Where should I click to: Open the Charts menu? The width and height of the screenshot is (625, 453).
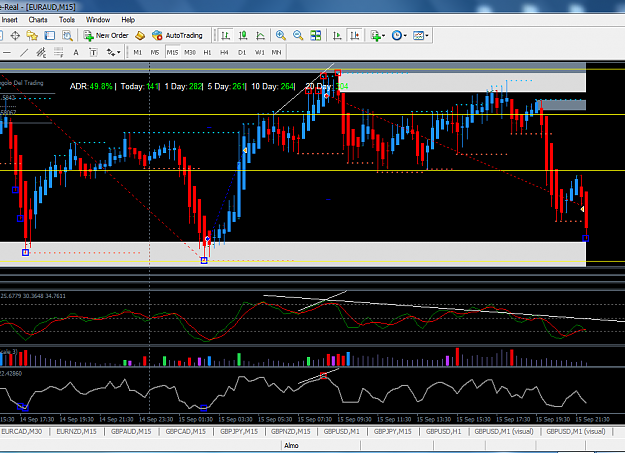38,20
